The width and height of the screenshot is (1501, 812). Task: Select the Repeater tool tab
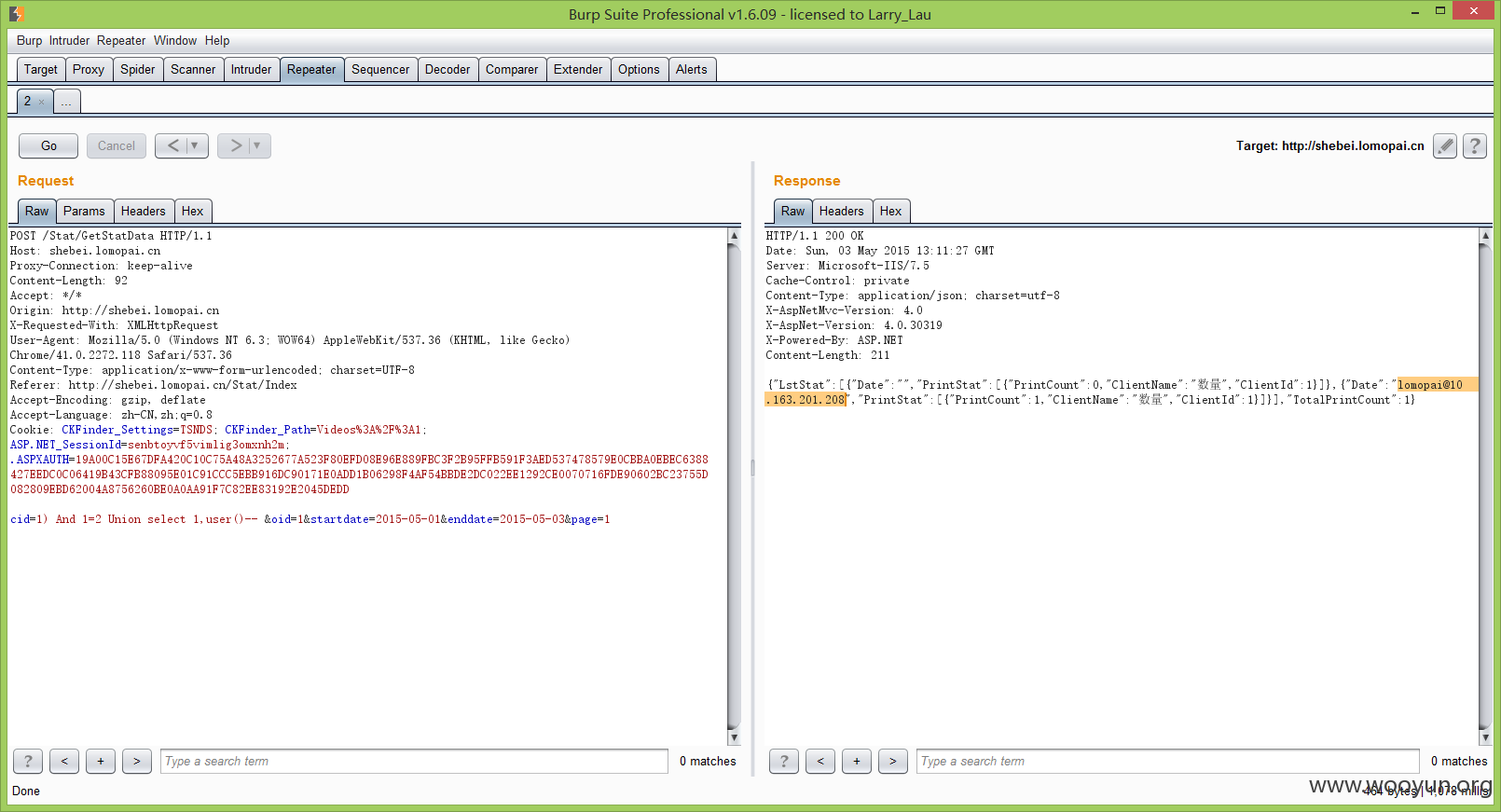click(x=311, y=70)
